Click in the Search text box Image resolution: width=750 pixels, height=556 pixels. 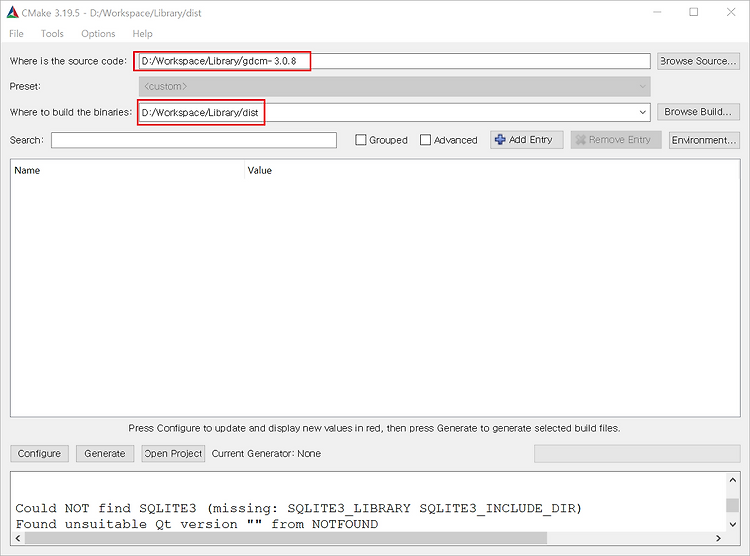(194, 140)
